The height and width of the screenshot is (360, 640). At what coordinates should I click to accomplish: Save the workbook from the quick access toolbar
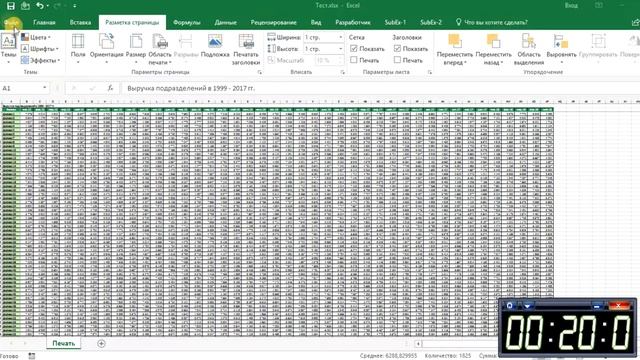pyautogui.click(x=11, y=6)
